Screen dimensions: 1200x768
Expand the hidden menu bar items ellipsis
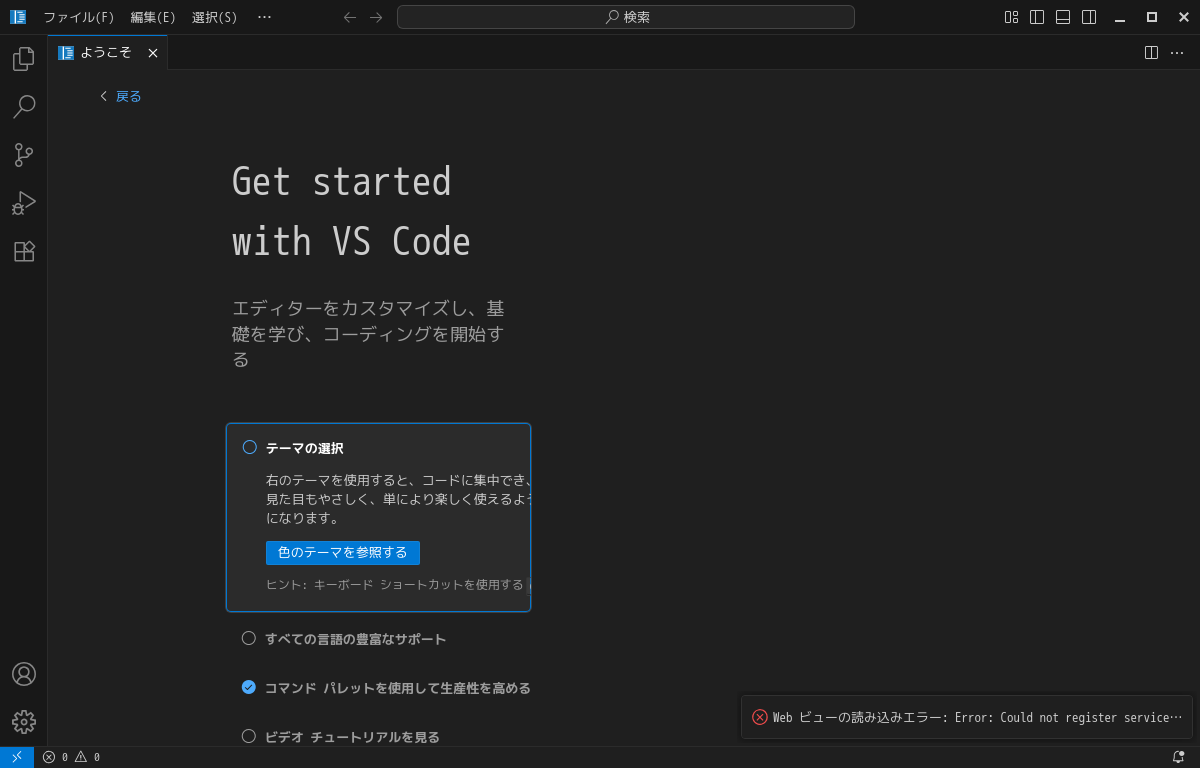(x=264, y=17)
